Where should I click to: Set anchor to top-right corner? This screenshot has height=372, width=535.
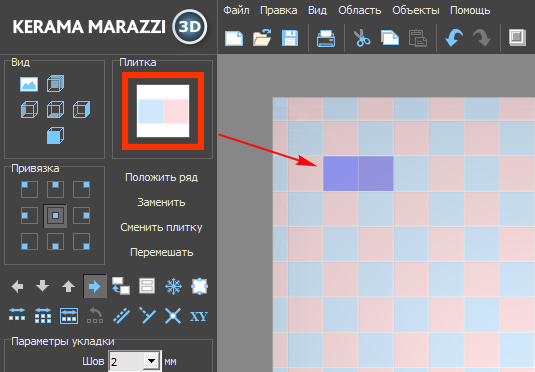tap(82, 190)
